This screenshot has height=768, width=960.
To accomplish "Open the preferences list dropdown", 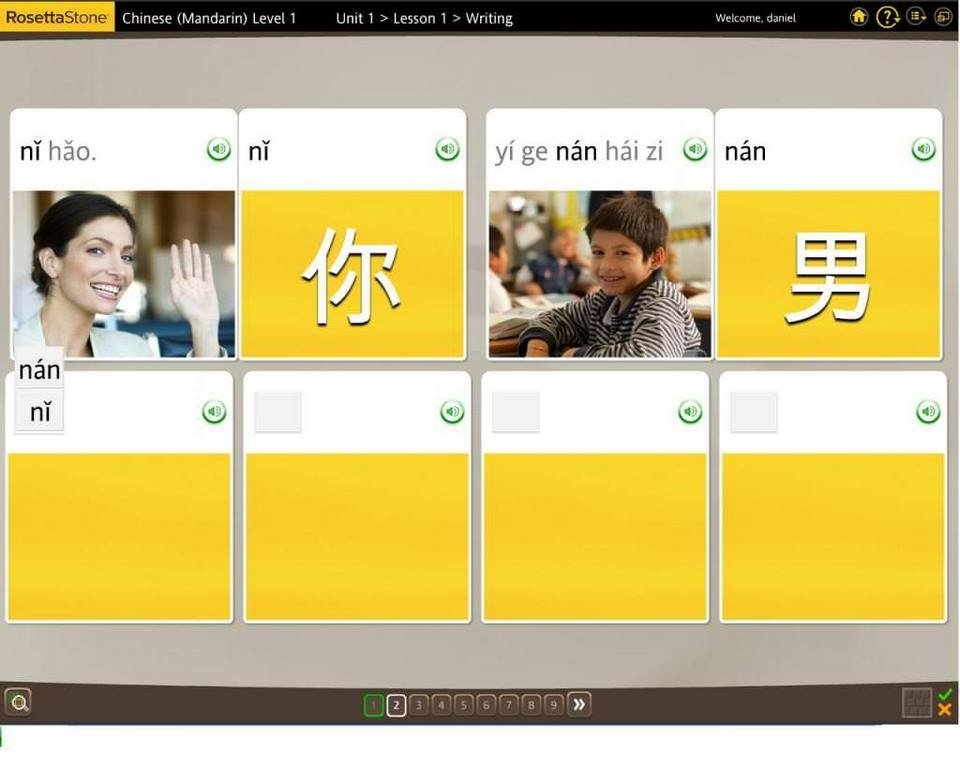I will pos(915,17).
